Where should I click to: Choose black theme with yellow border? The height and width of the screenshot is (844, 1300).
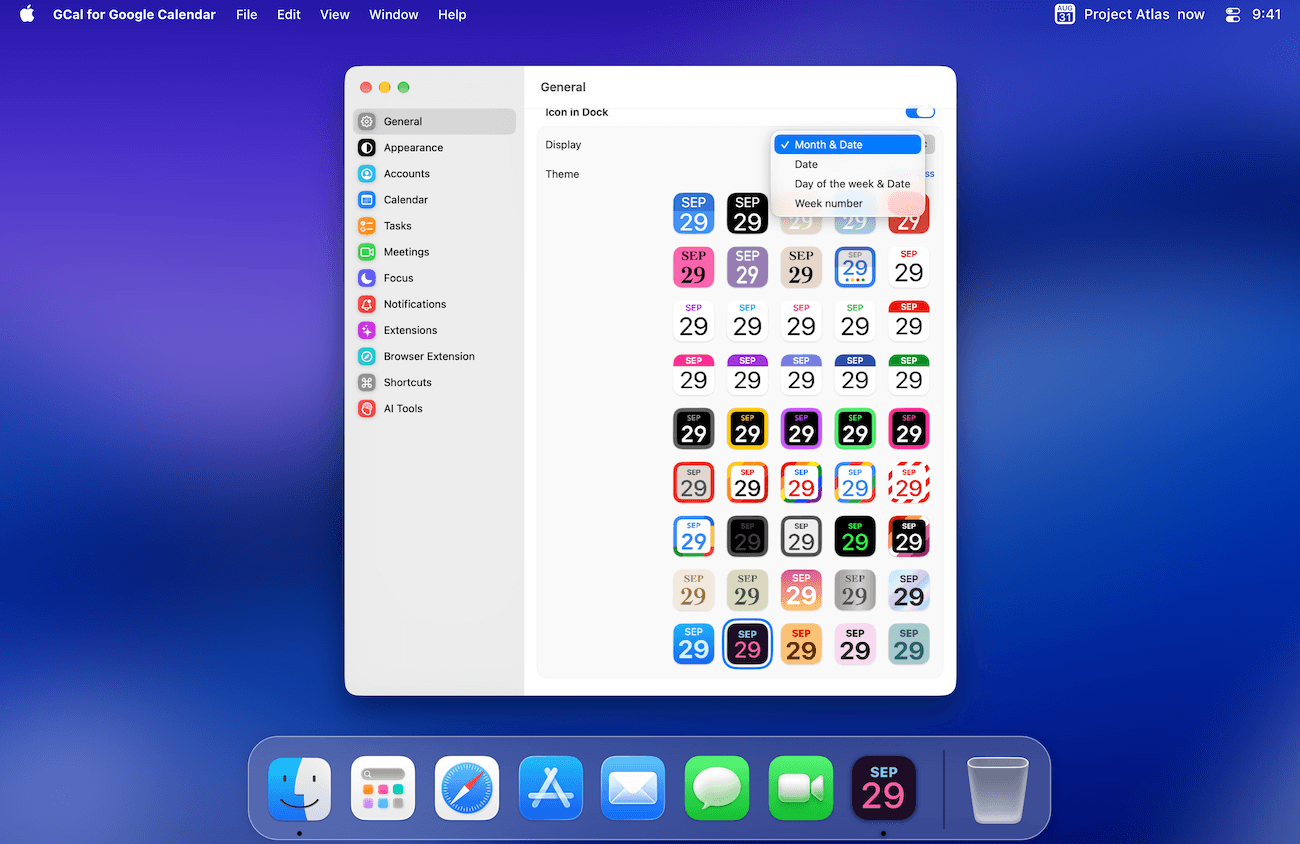click(747, 428)
